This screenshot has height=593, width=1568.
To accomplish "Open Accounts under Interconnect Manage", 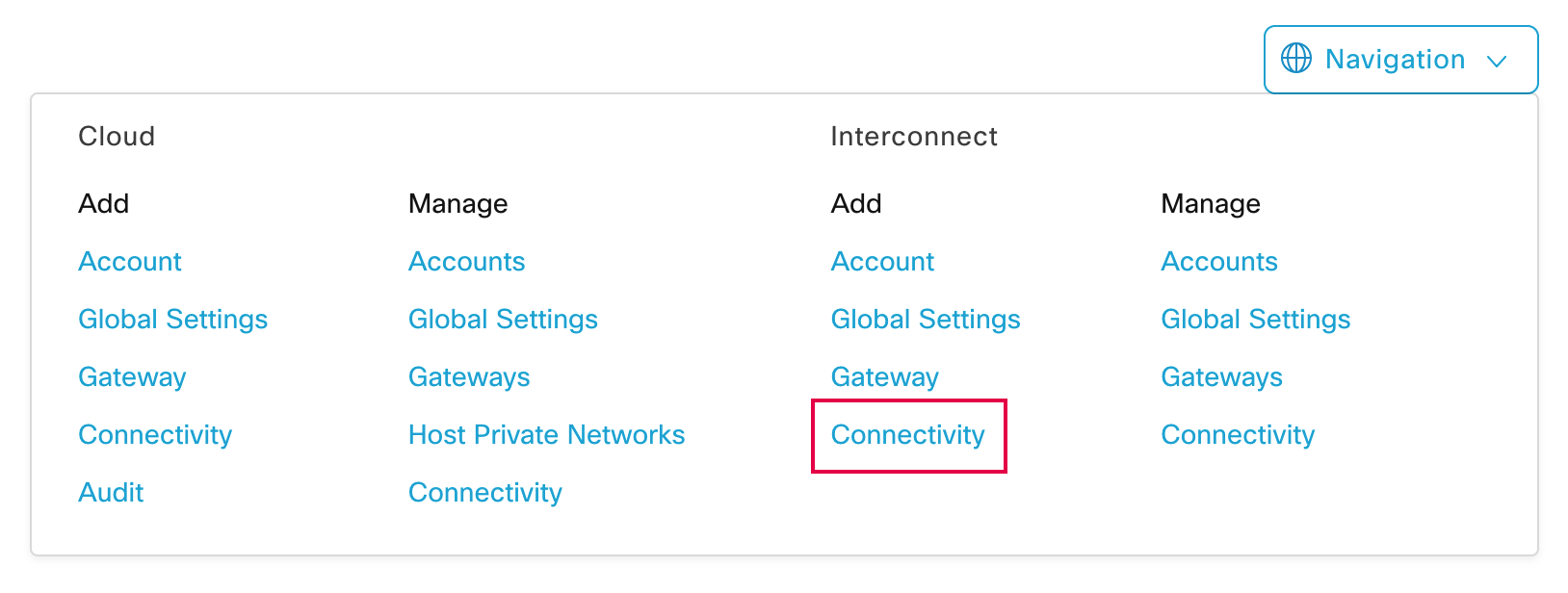I will 1219,261.
